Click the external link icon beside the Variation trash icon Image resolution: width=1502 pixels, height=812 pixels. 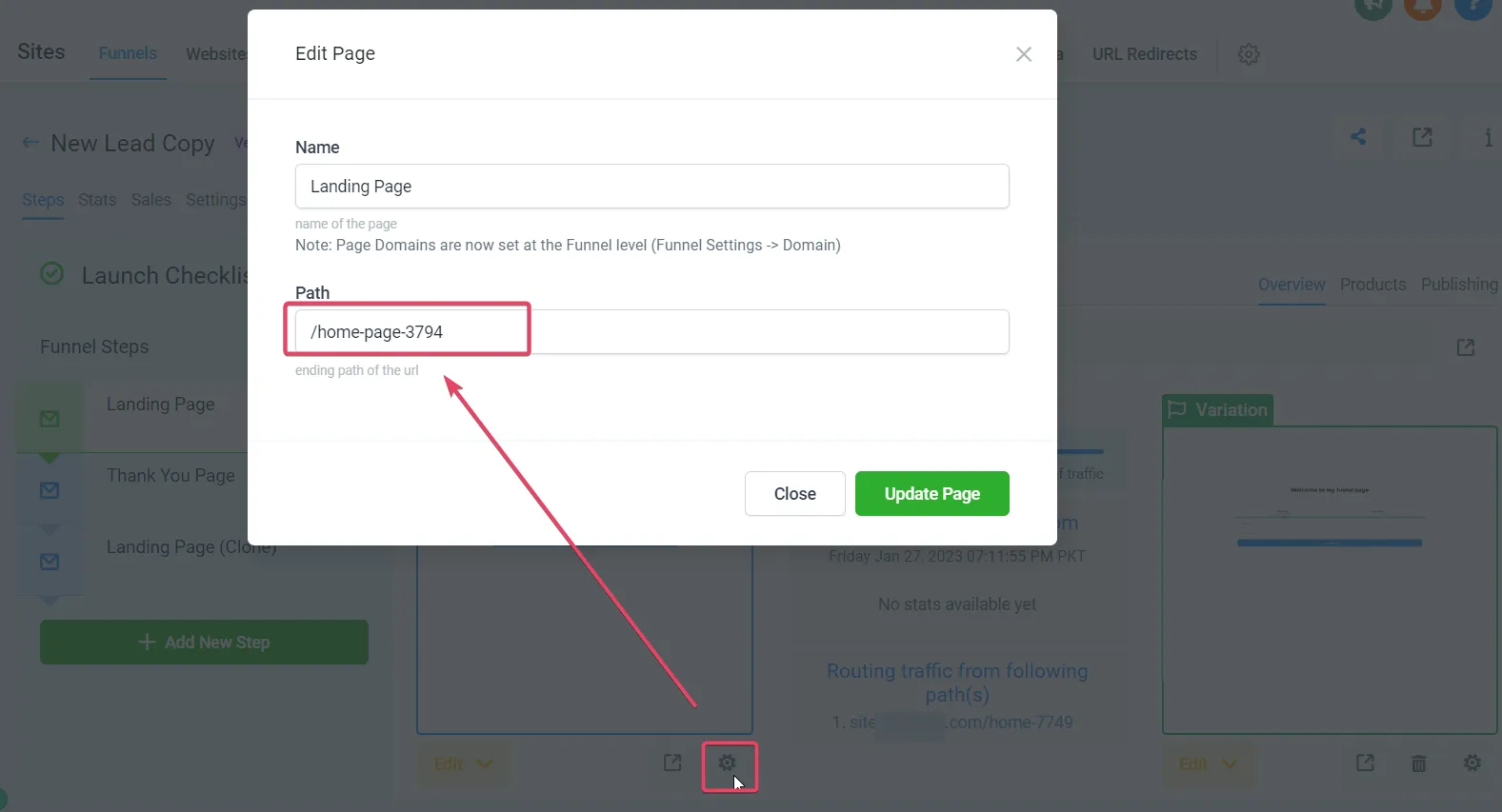coord(1365,762)
